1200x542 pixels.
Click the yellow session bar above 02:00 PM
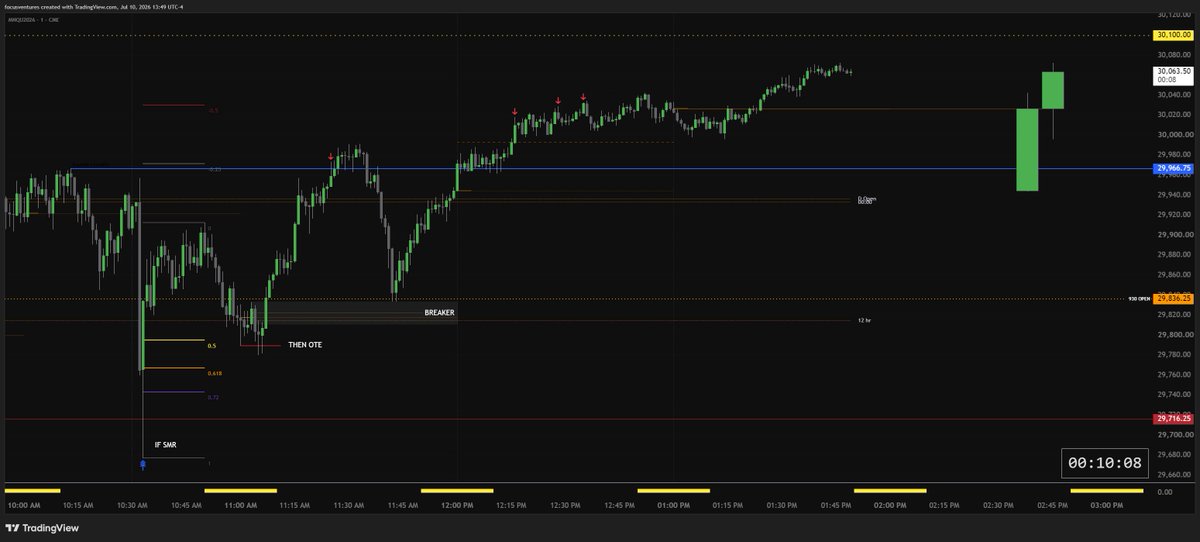[890, 491]
